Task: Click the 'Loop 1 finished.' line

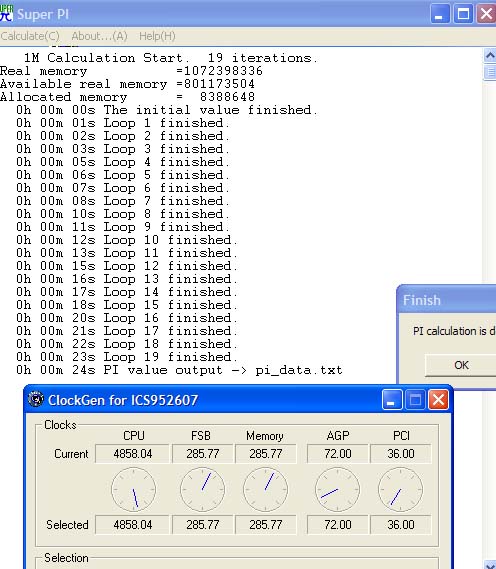Action: point(123,123)
